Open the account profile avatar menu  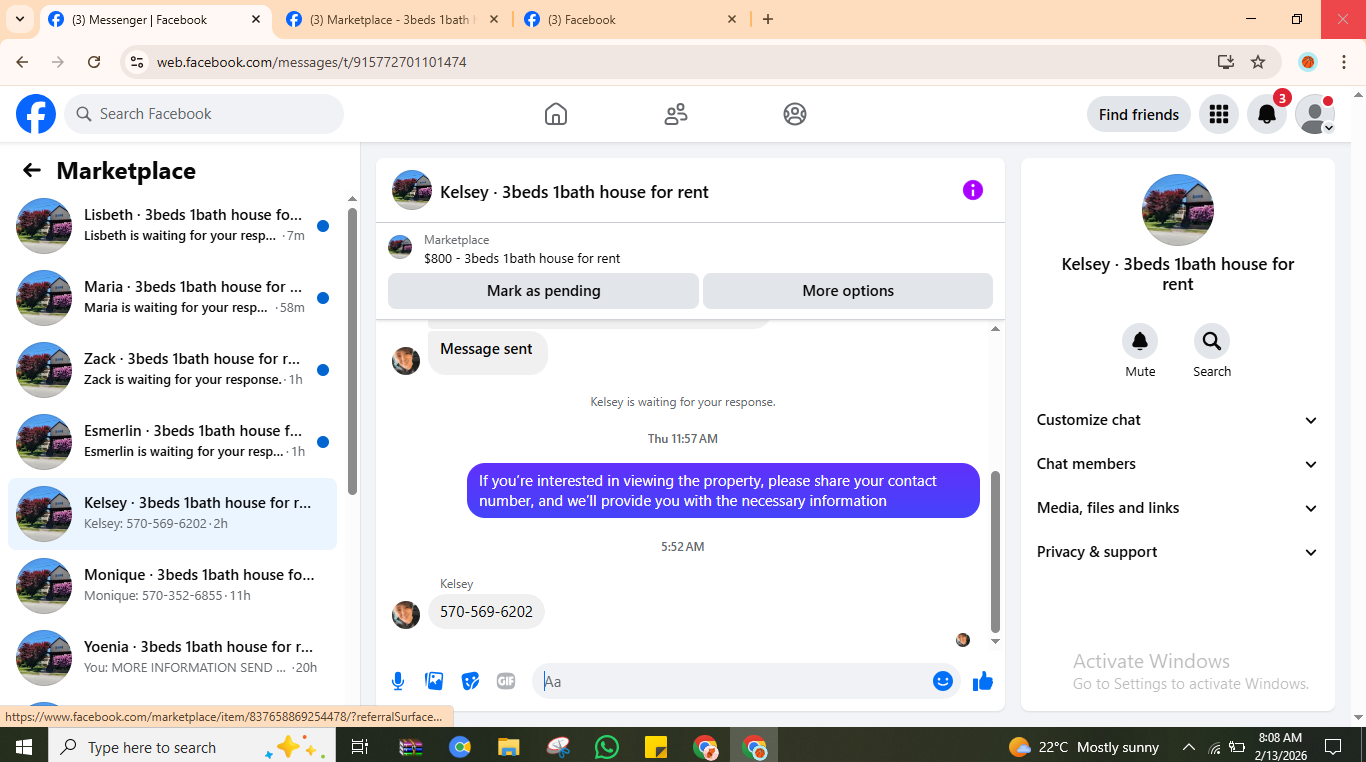point(1315,114)
